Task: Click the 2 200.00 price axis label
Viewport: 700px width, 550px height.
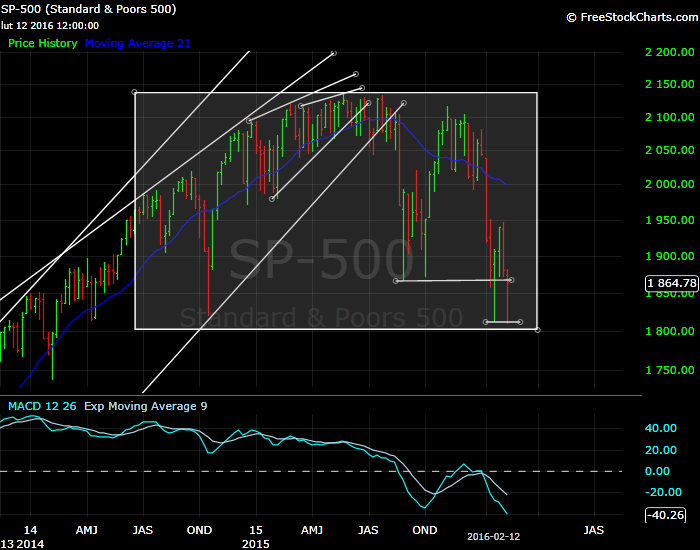Action: tap(670, 52)
